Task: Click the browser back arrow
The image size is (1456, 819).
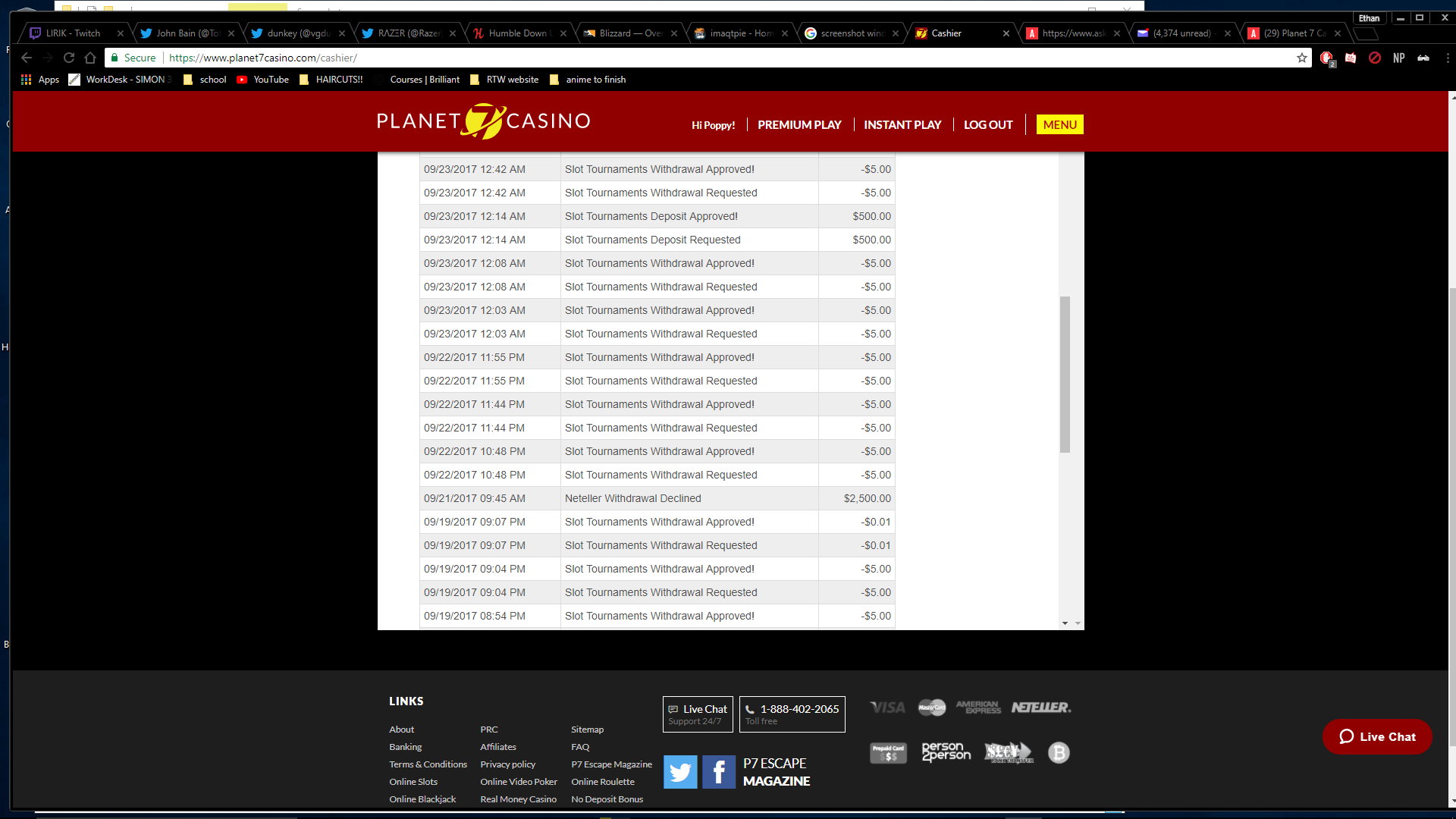Action: (x=27, y=58)
